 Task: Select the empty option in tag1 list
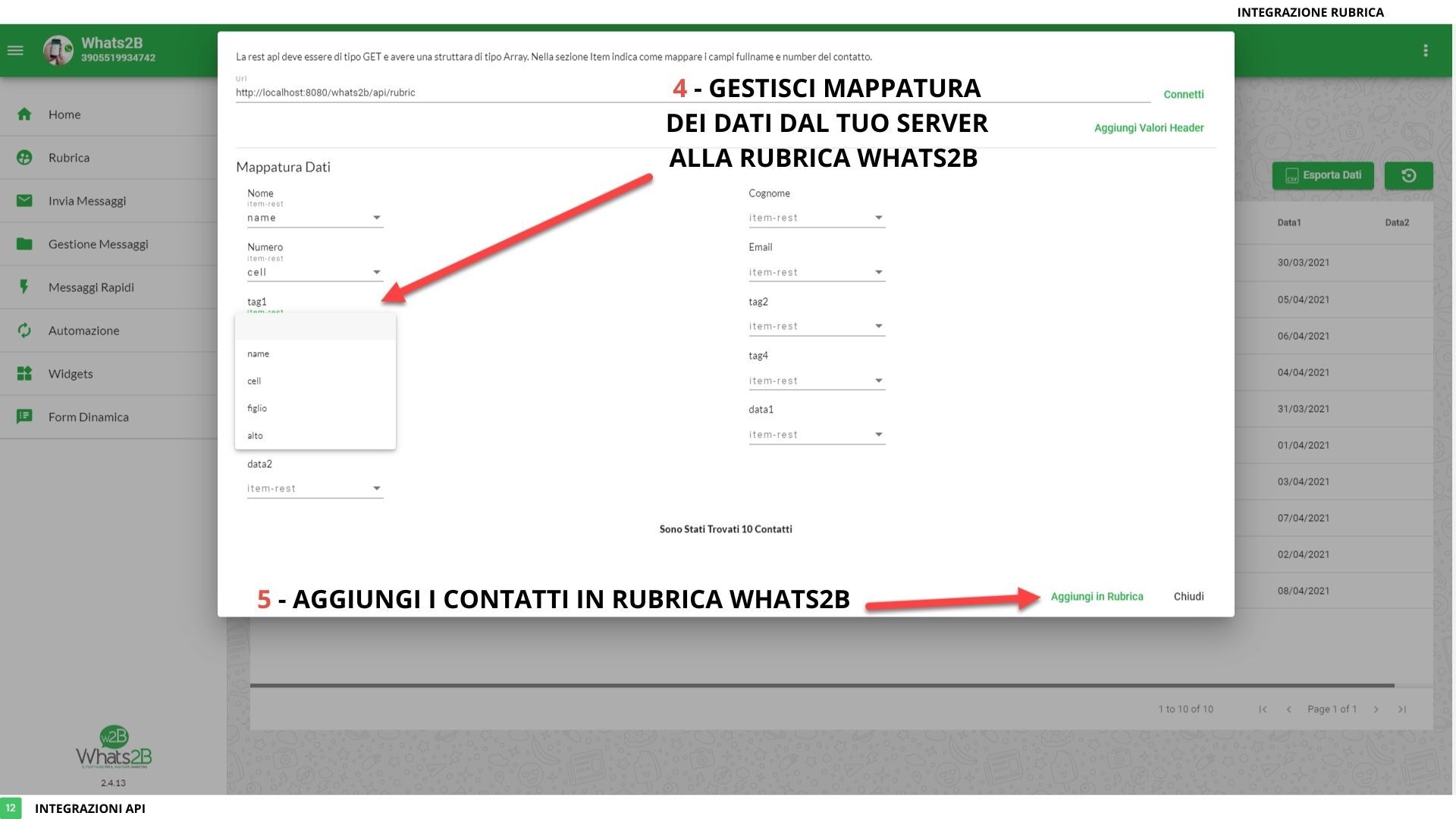pyautogui.click(x=315, y=327)
